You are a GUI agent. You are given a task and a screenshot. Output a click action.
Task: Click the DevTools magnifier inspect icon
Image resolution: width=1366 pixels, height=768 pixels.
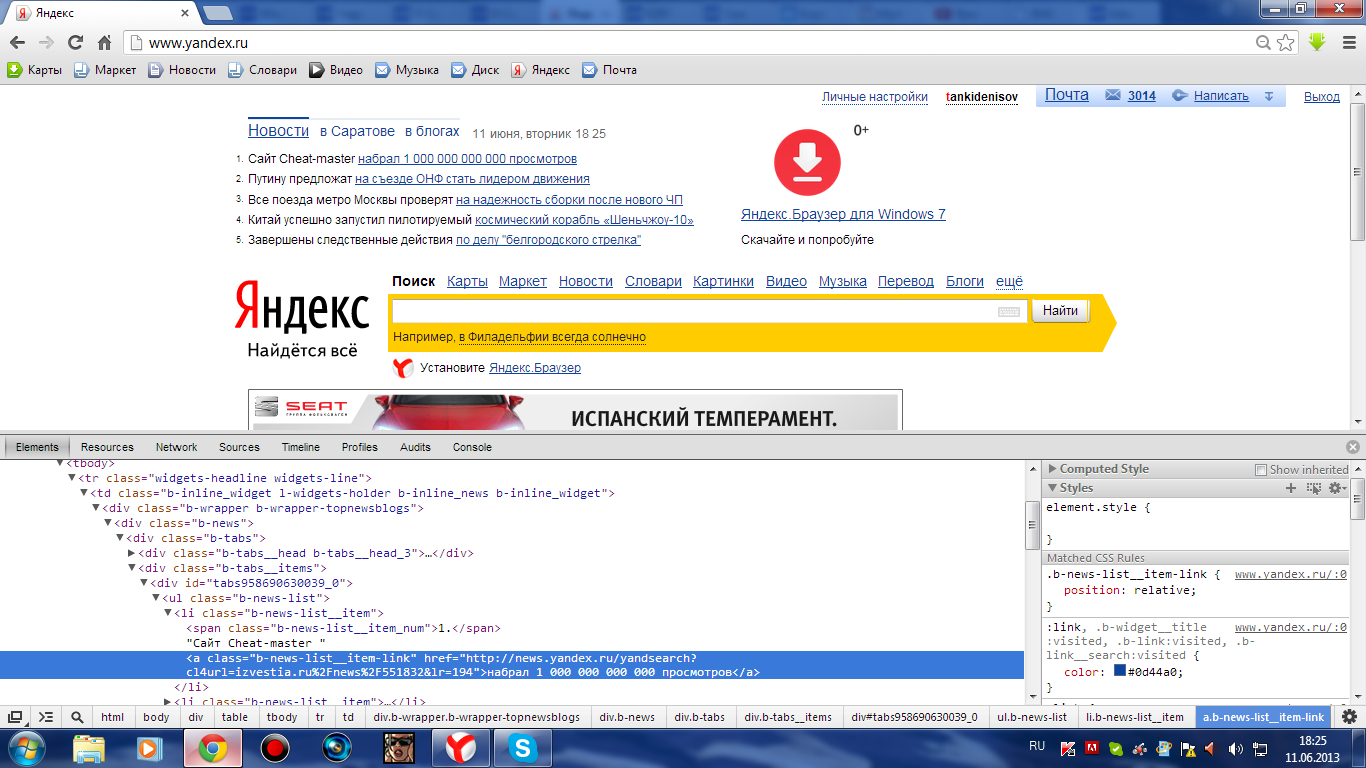pyautogui.click(x=77, y=717)
